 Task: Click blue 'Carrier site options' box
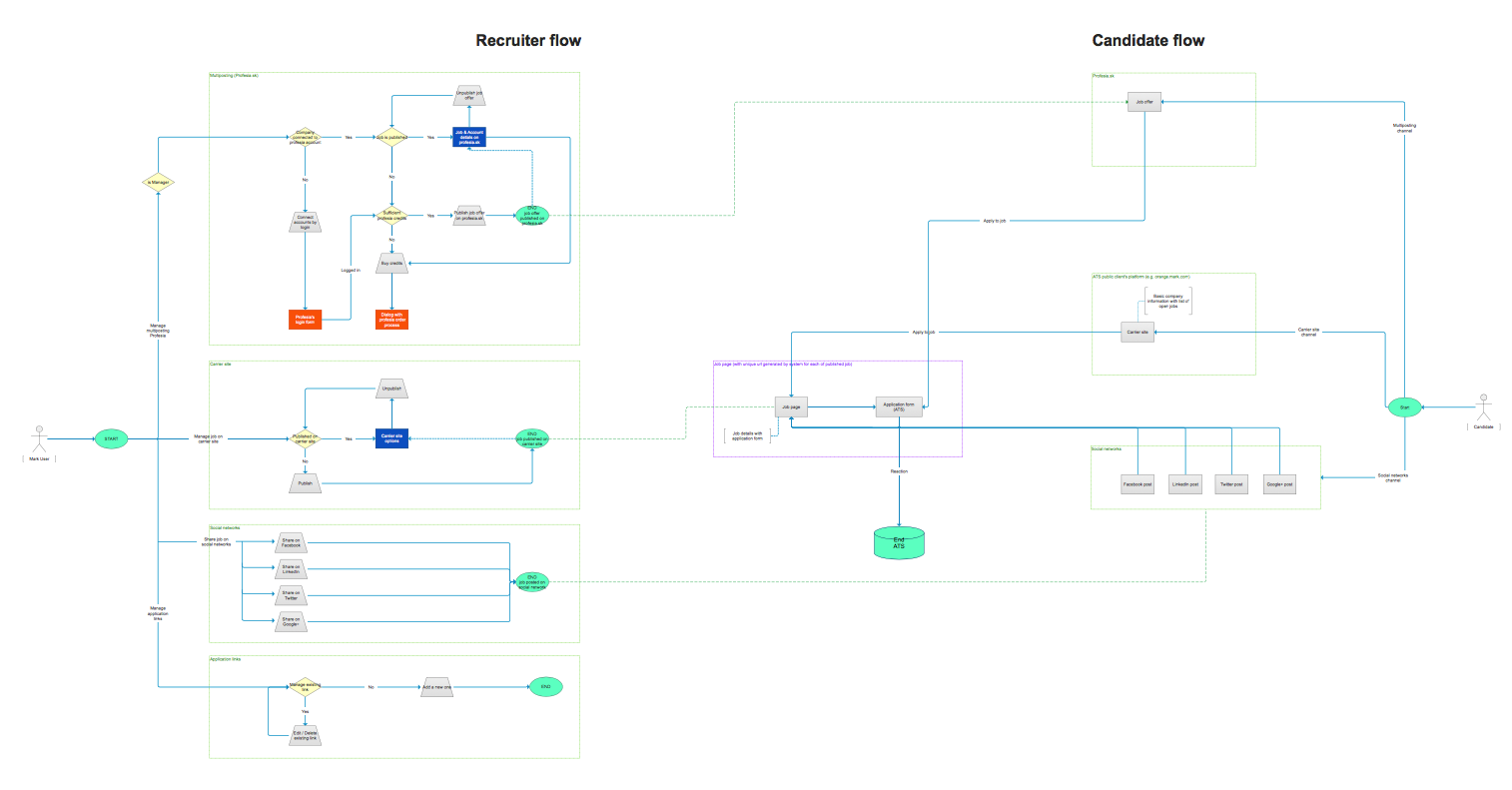click(x=391, y=437)
